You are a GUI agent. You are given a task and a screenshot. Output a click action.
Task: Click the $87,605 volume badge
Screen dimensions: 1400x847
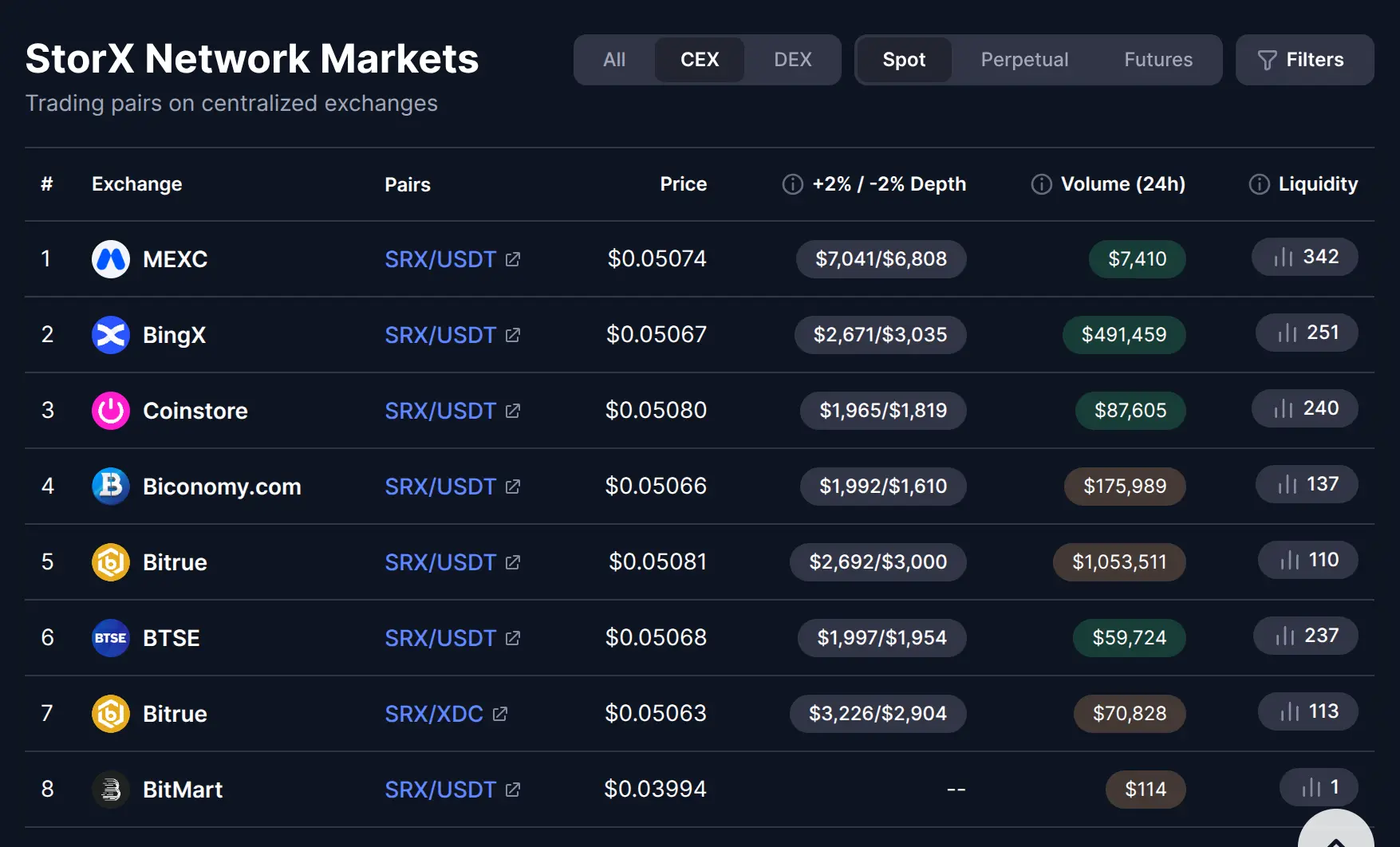(x=1130, y=411)
